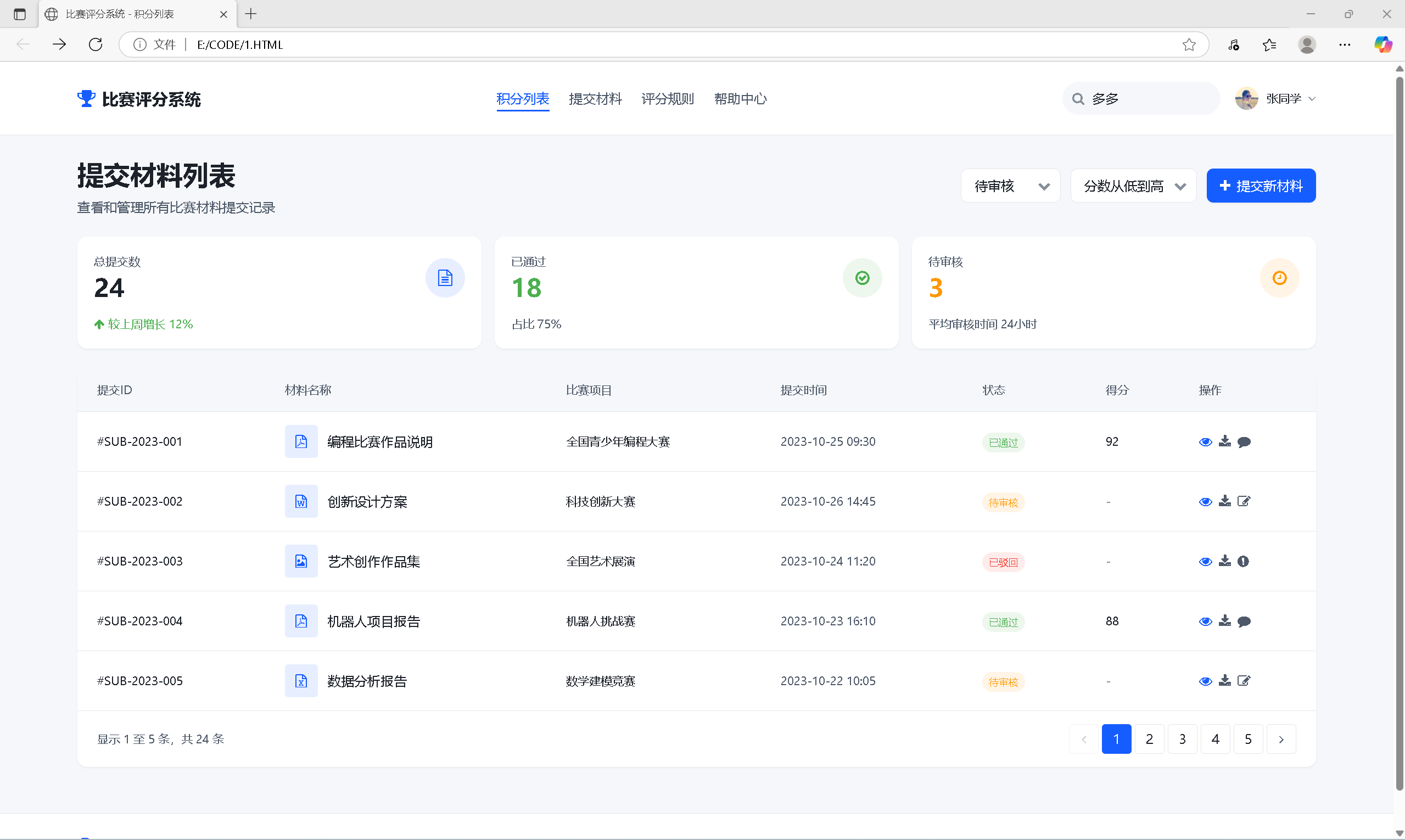Click the Excel file icon for 数据分析报告
The height and width of the screenshot is (840, 1405).
point(301,681)
